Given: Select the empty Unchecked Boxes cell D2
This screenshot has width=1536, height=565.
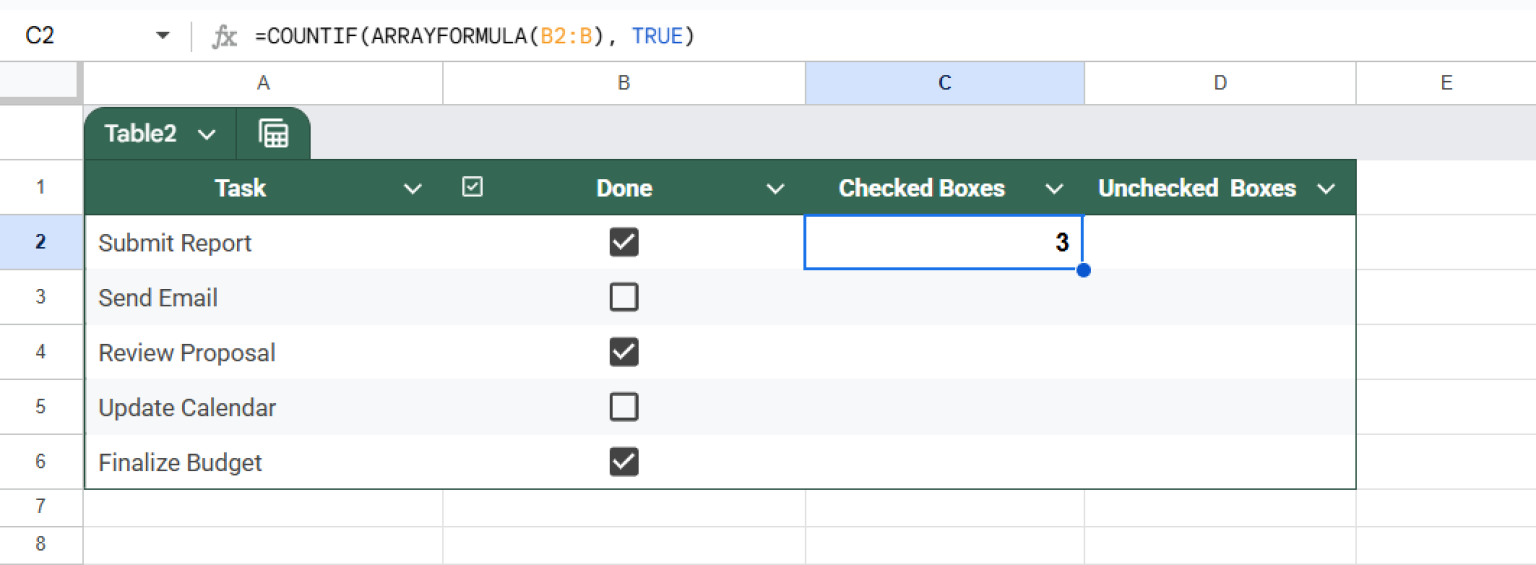Looking at the screenshot, I should pyautogui.click(x=1219, y=243).
